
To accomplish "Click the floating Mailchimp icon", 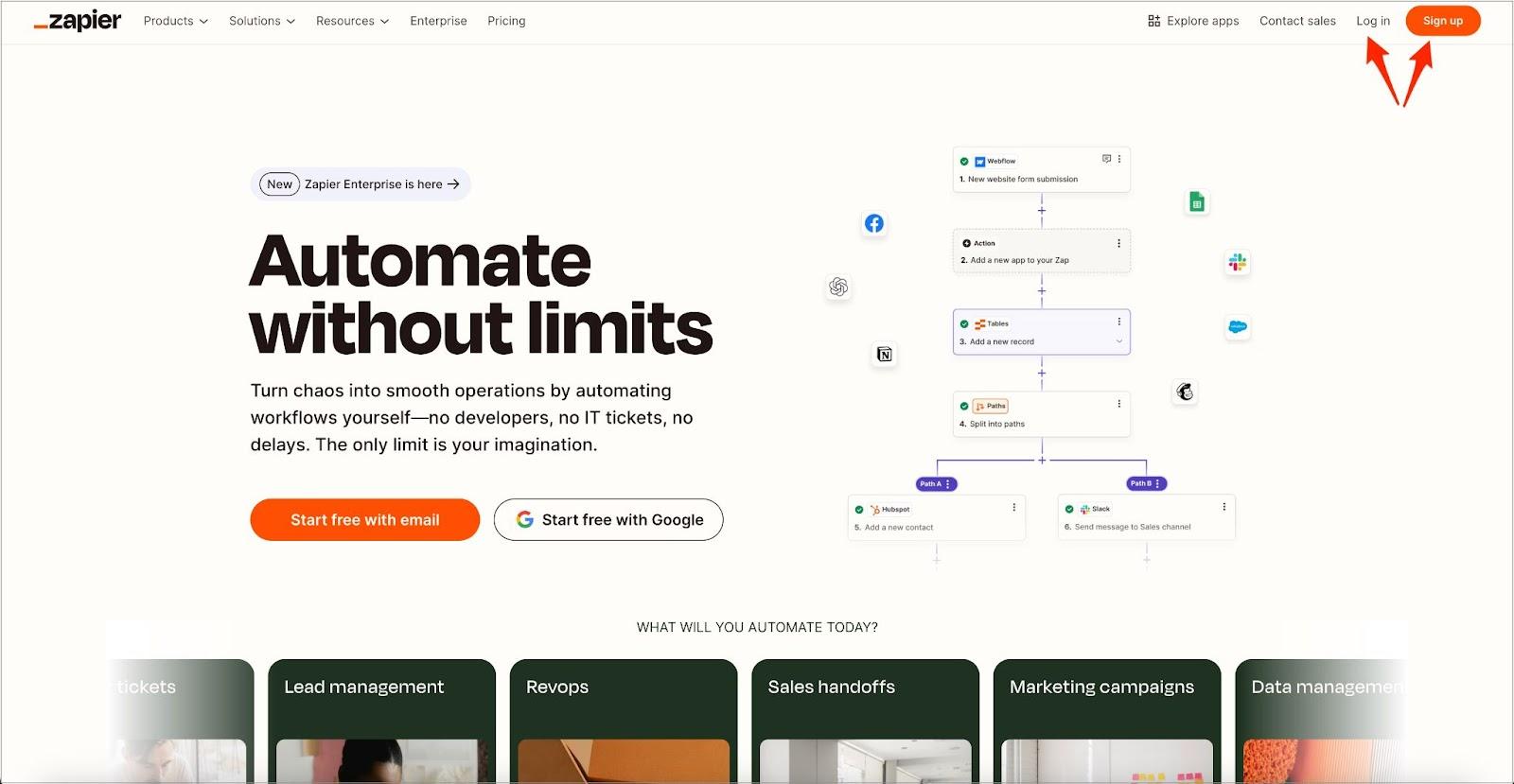I will [x=1185, y=392].
